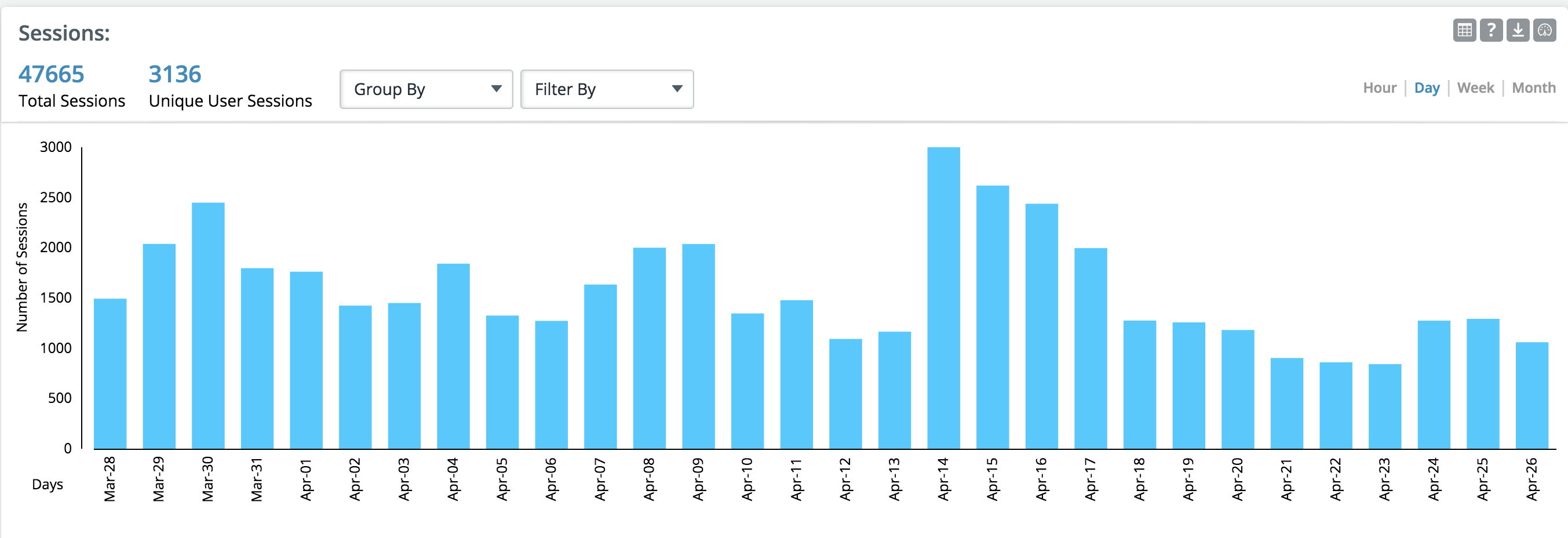Screen dimensions: 1568x538
Task: Switch to Week granularity
Action: 1475,88
